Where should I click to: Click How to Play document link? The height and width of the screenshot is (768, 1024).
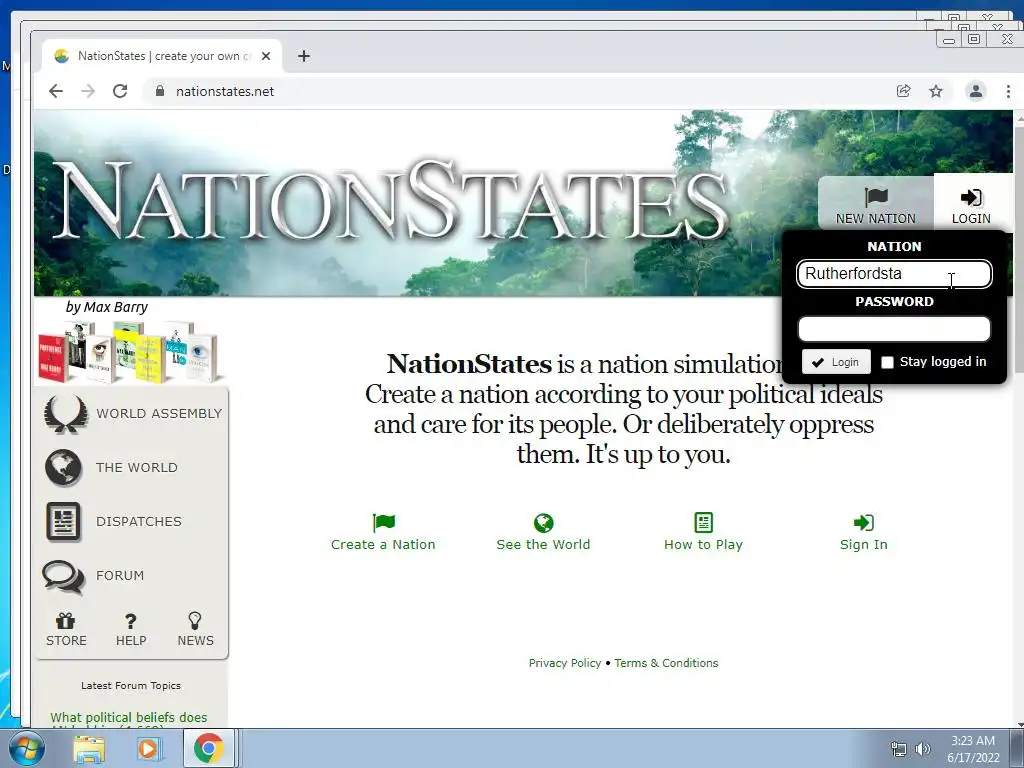click(703, 532)
